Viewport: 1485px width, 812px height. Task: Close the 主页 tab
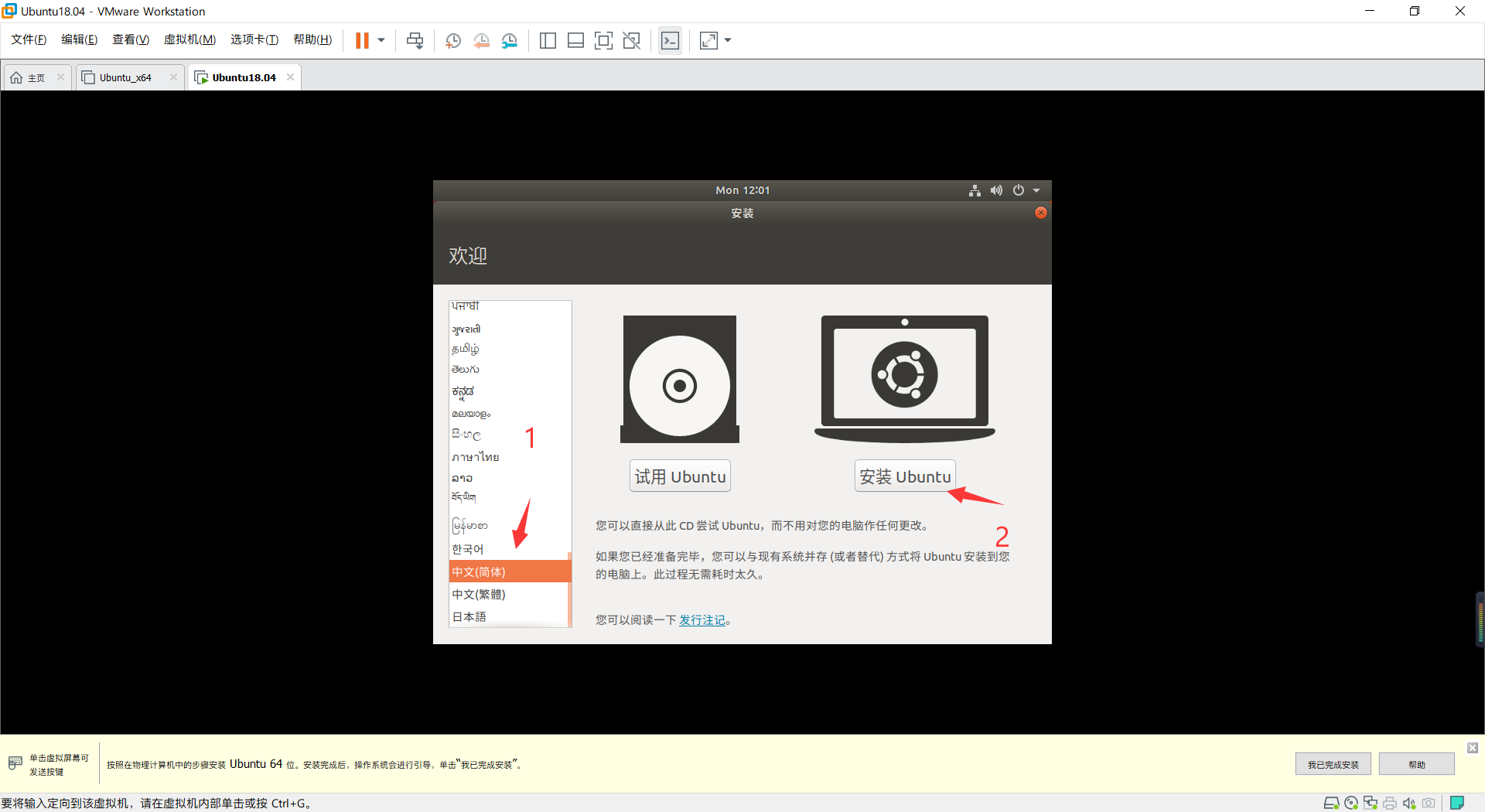60,77
